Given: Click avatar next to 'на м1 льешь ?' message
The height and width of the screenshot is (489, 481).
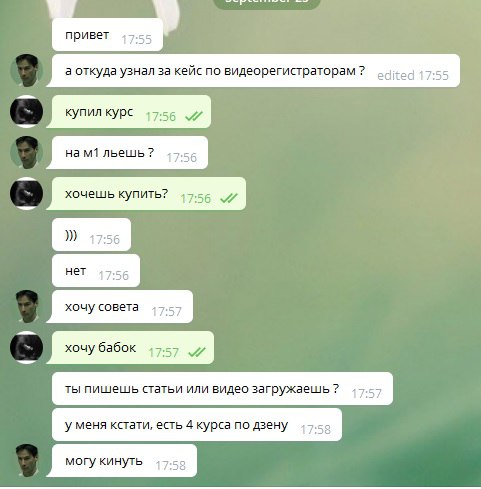Looking at the screenshot, I should pyautogui.click(x=26, y=153).
